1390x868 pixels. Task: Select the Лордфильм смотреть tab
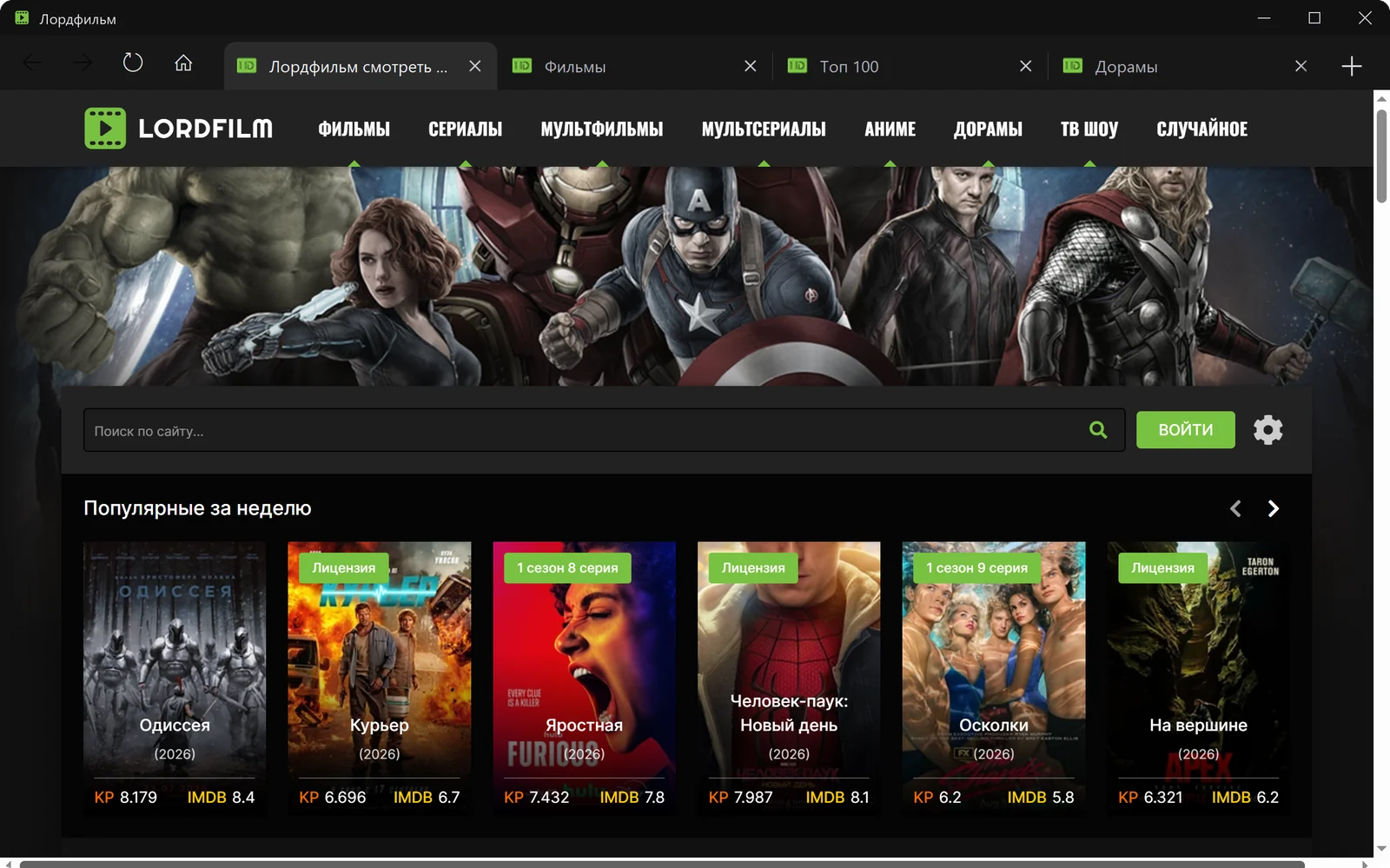pyautogui.click(x=360, y=66)
